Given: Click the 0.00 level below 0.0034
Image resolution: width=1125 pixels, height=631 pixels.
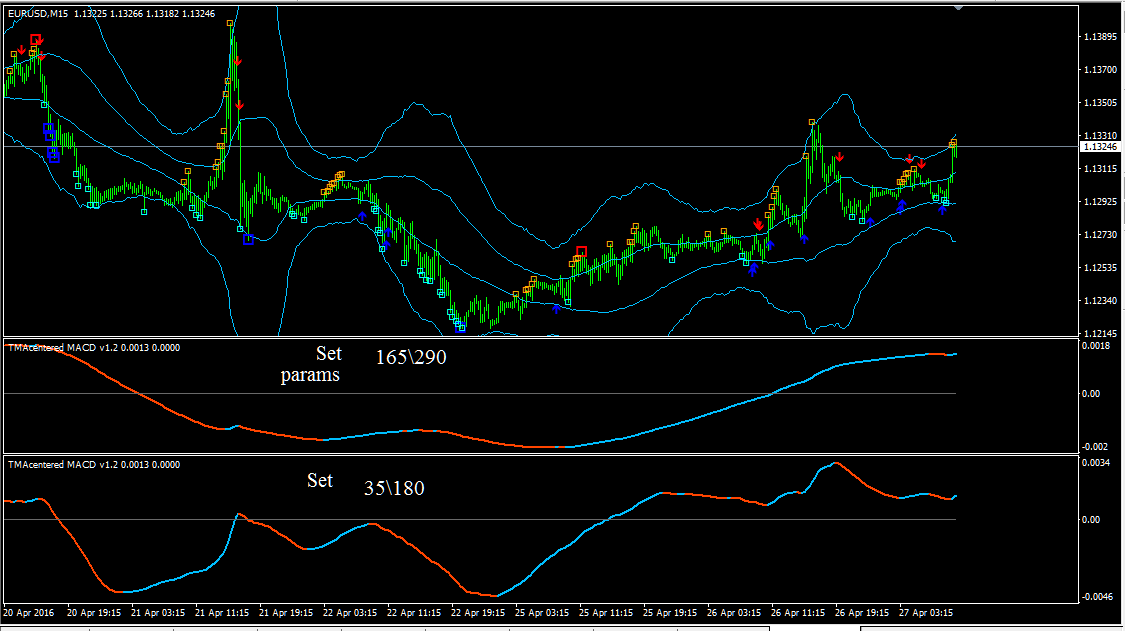Looking at the screenshot, I should [1091, 520].
